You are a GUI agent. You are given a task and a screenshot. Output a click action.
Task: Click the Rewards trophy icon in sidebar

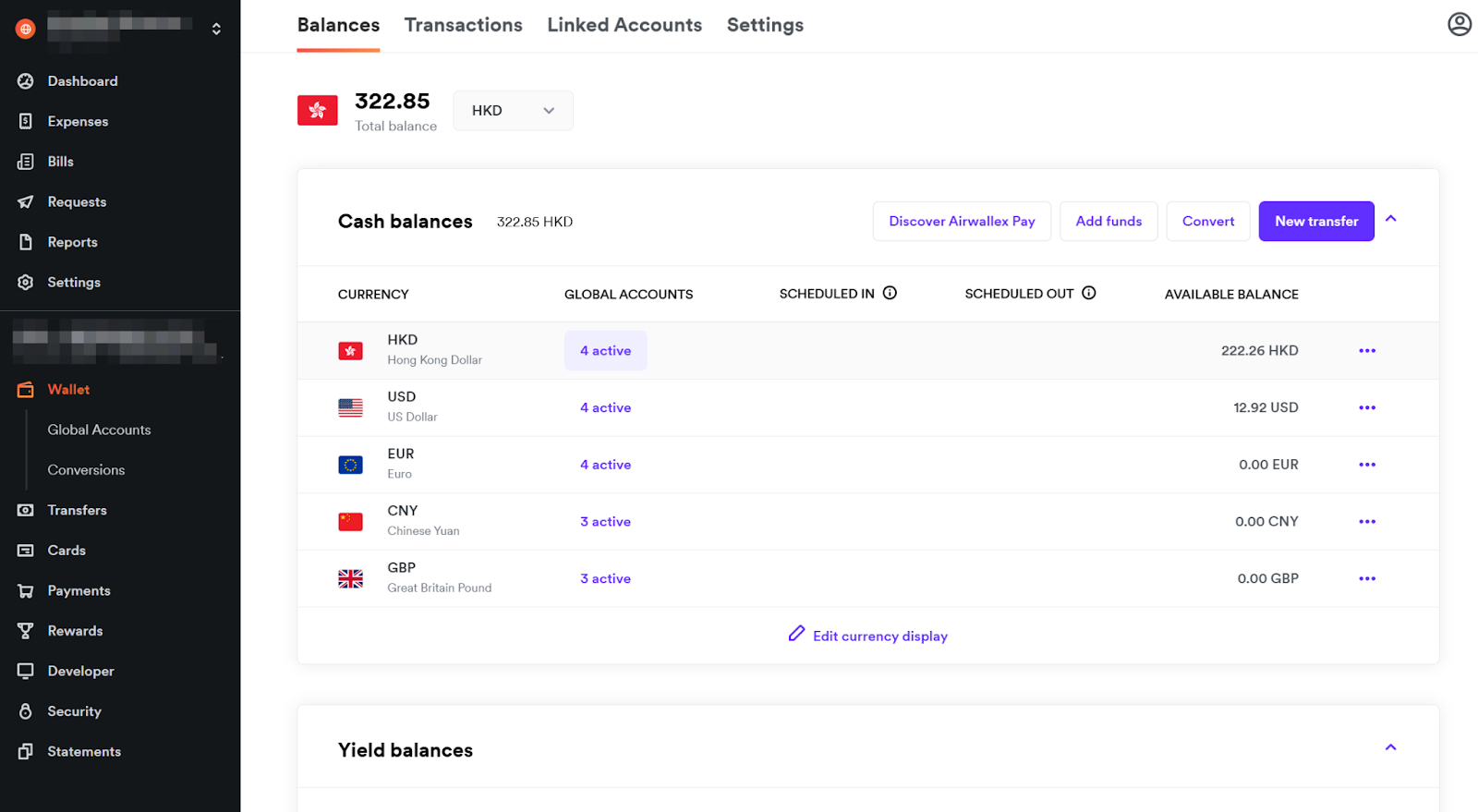pos(26,631)
